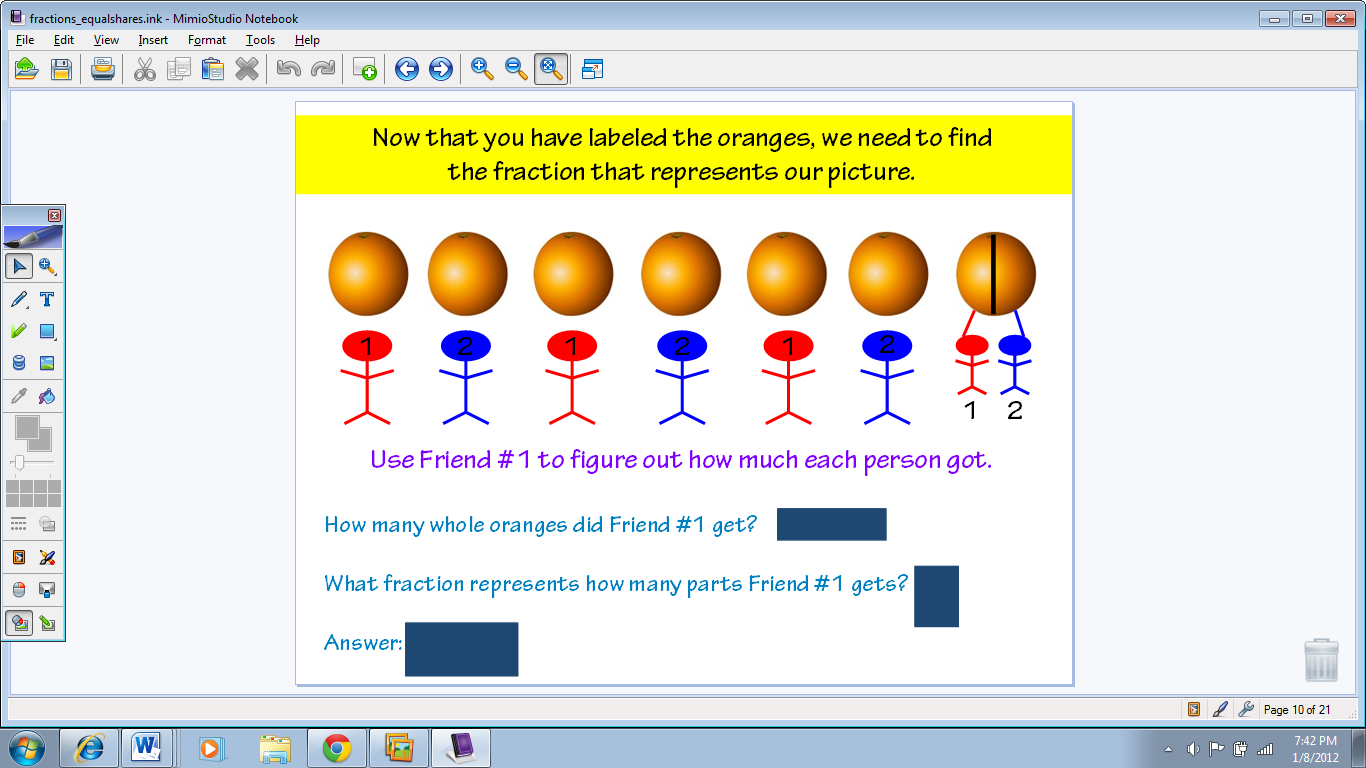This screenshot has width=1366, height=768.
Task: Delete selection with the gray X icon
Action: 247,69
